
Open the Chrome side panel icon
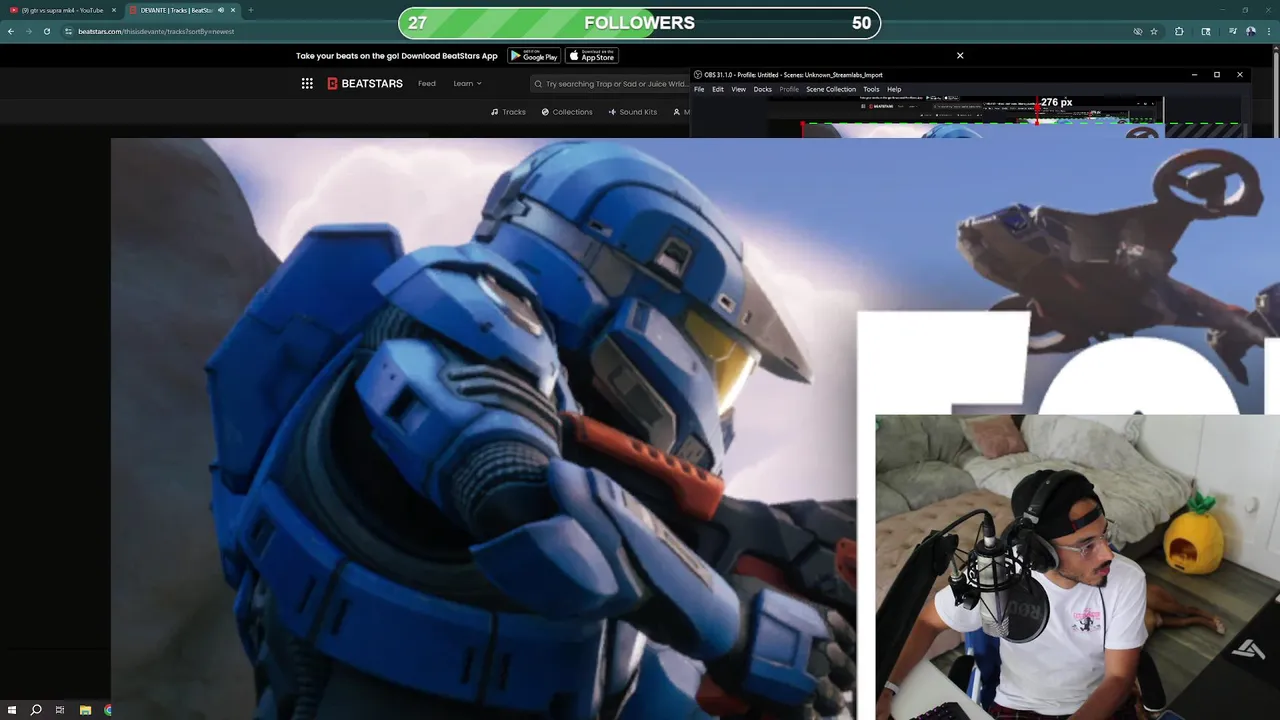(x=1206, y=31)
